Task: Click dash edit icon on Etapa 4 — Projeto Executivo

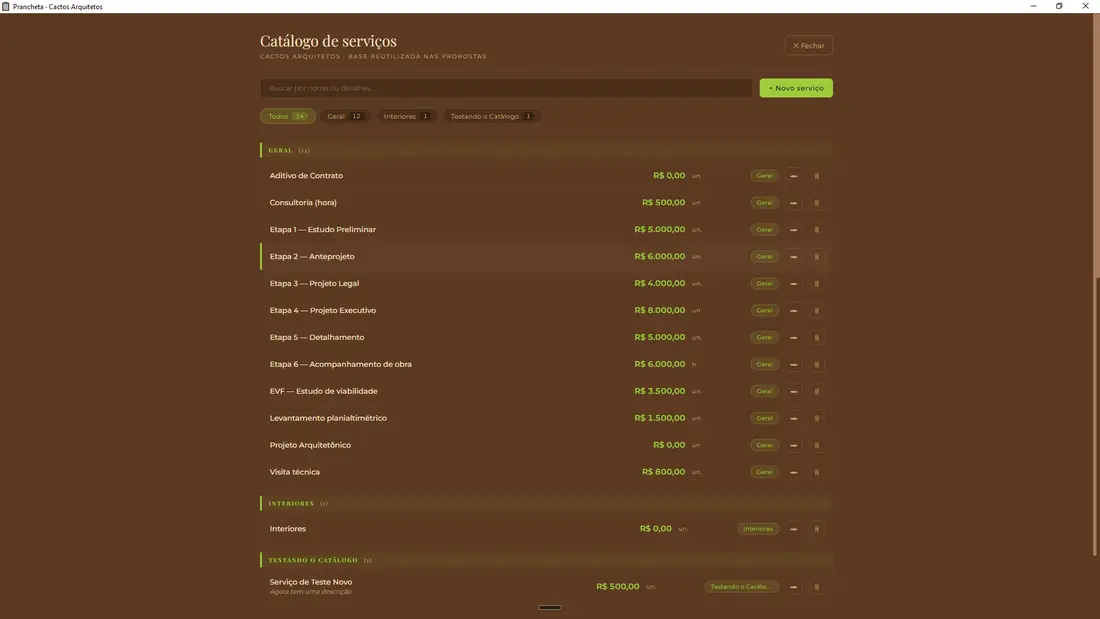Action: pyautogui.click(x=793, y=310)
